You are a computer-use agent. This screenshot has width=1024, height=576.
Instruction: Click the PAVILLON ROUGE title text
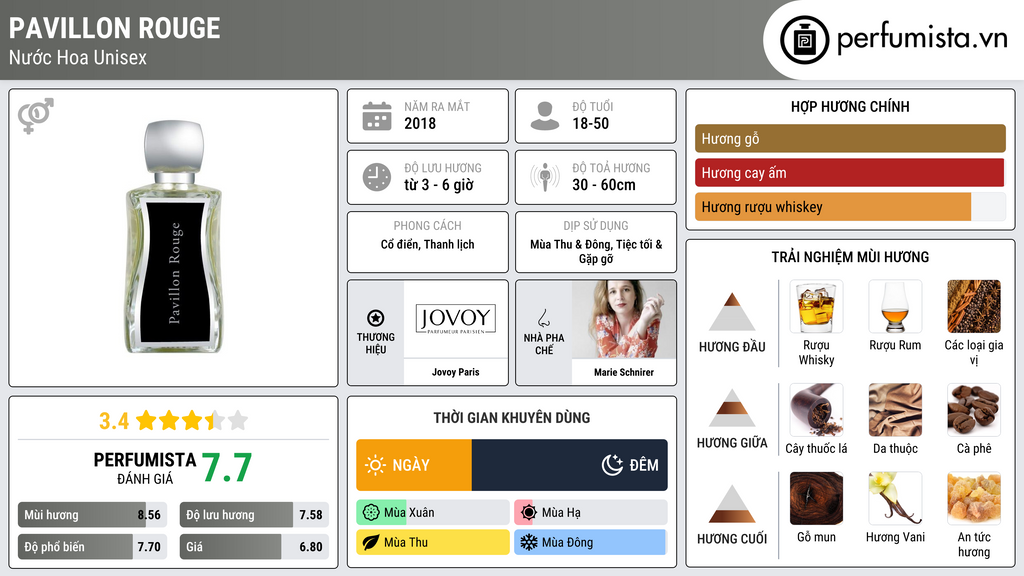(x=114, y=28)
